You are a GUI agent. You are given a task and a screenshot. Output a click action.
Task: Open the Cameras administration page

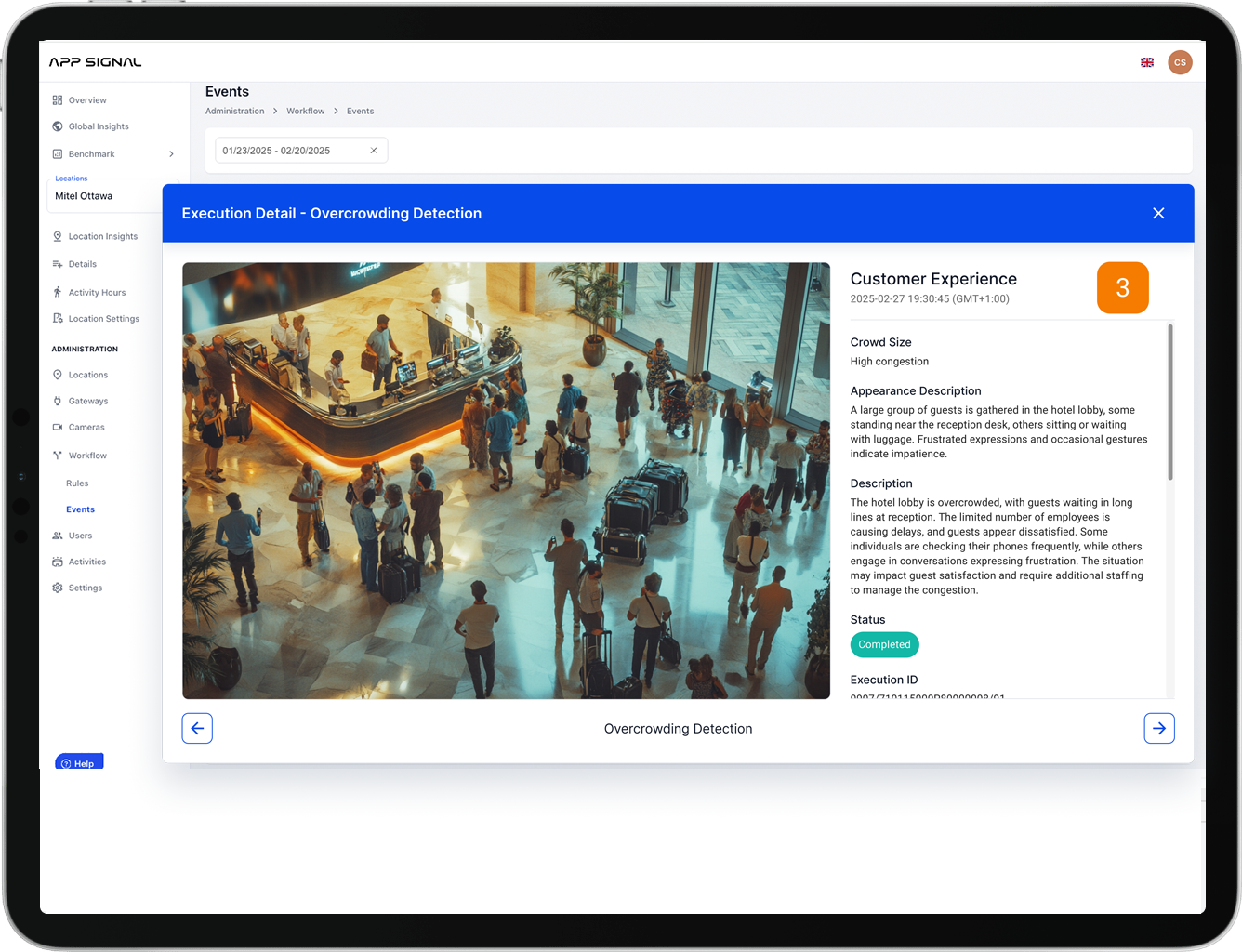[x=87, y=427]
